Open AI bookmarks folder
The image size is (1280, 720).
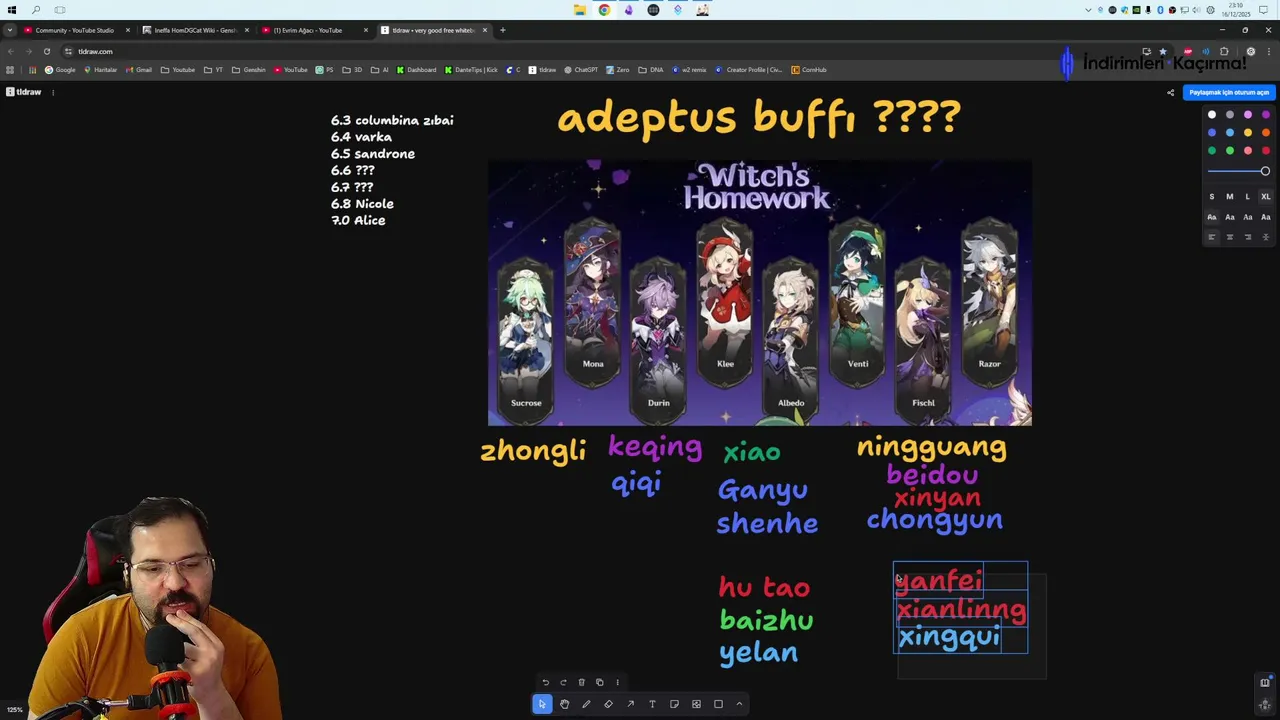pyautogui.click(x=380, y=70)
